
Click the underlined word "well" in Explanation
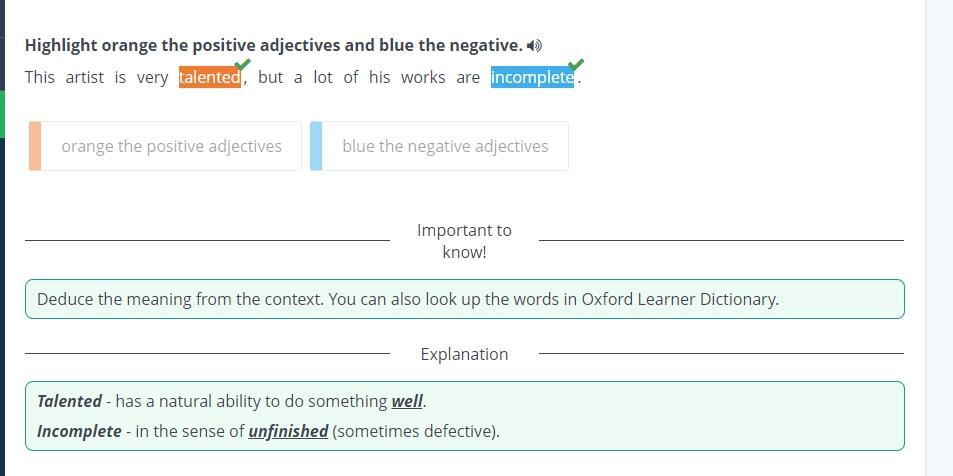click(x=407, y=401)
